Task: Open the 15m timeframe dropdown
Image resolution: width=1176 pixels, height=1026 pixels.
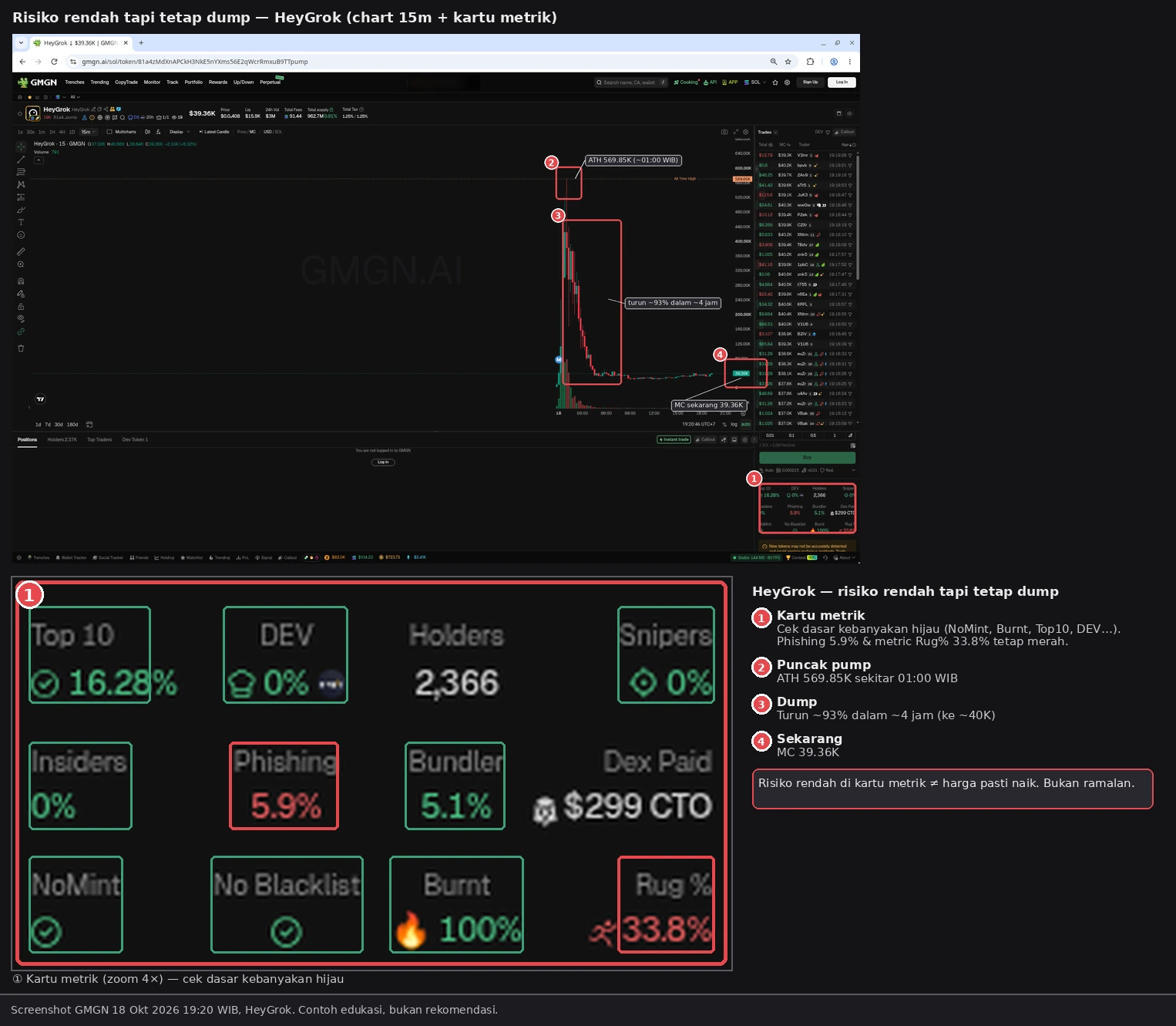Action: 89,132
